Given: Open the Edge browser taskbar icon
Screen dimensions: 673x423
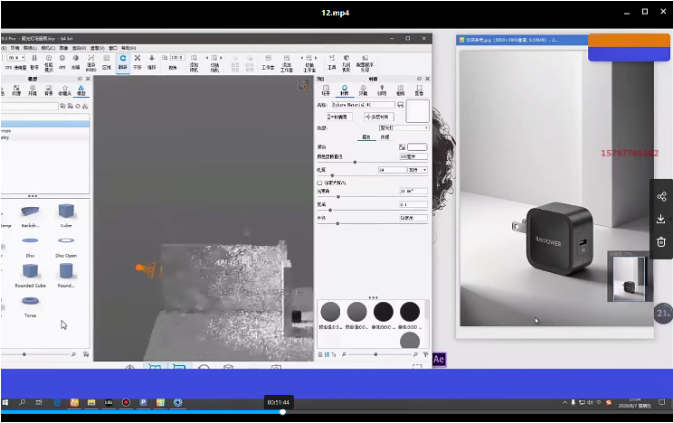Looking at the screenshot, I should coord(57,402).
